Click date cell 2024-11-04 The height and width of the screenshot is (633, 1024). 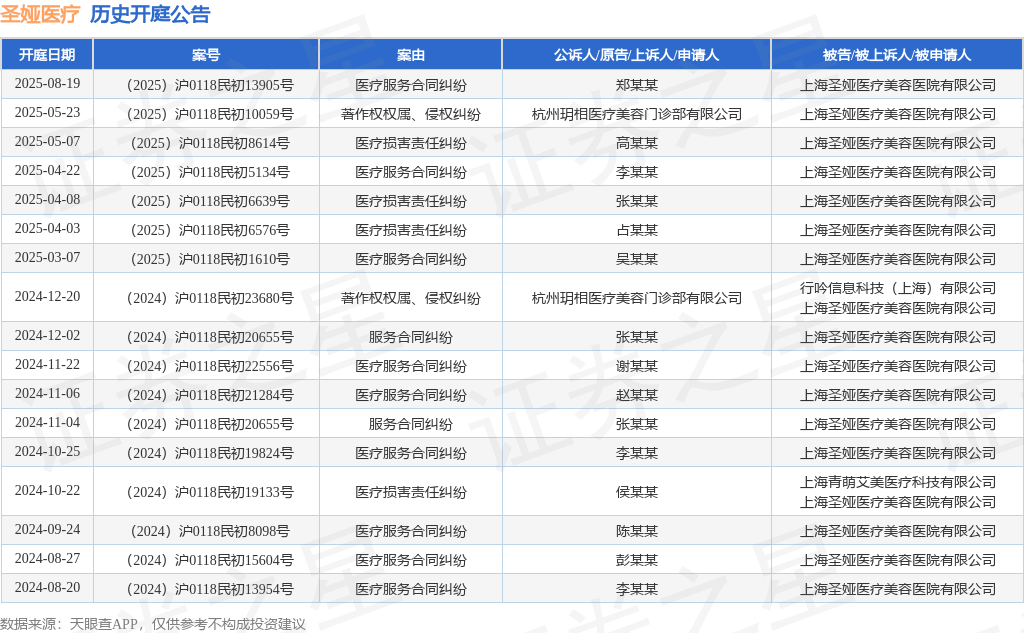pos(47,422)
